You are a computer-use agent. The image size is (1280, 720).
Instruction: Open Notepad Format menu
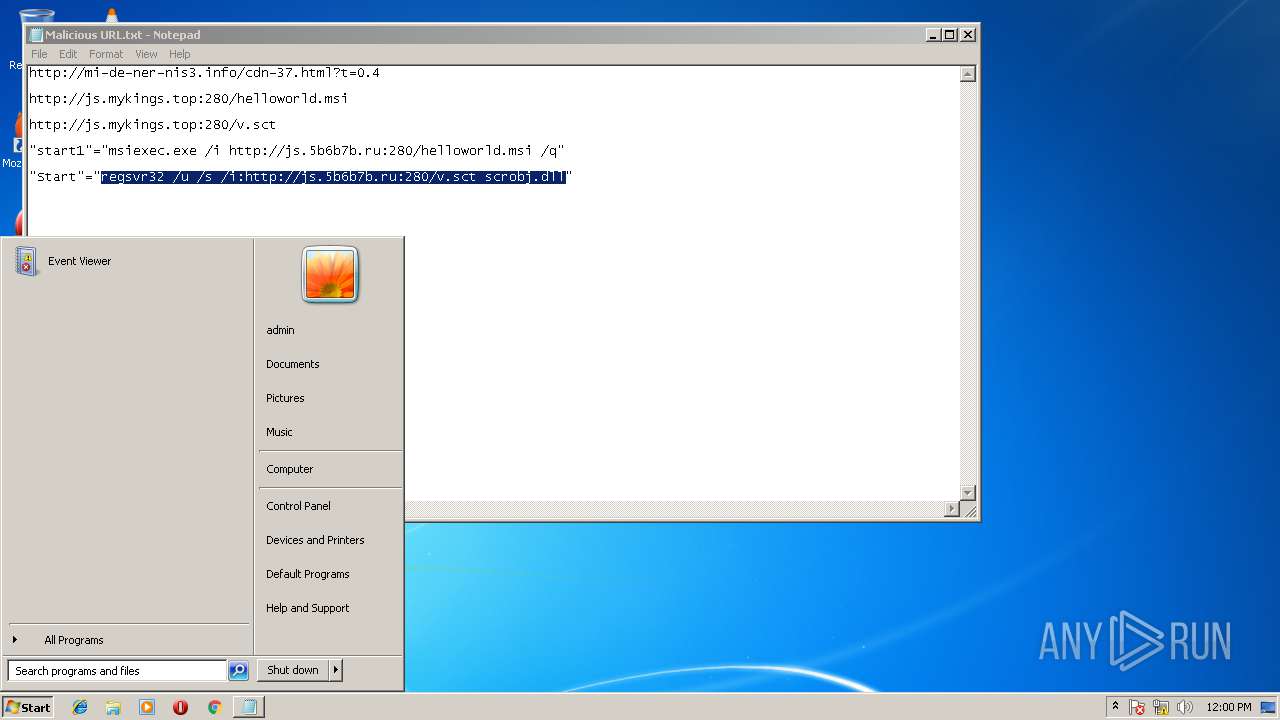(106, 54)
